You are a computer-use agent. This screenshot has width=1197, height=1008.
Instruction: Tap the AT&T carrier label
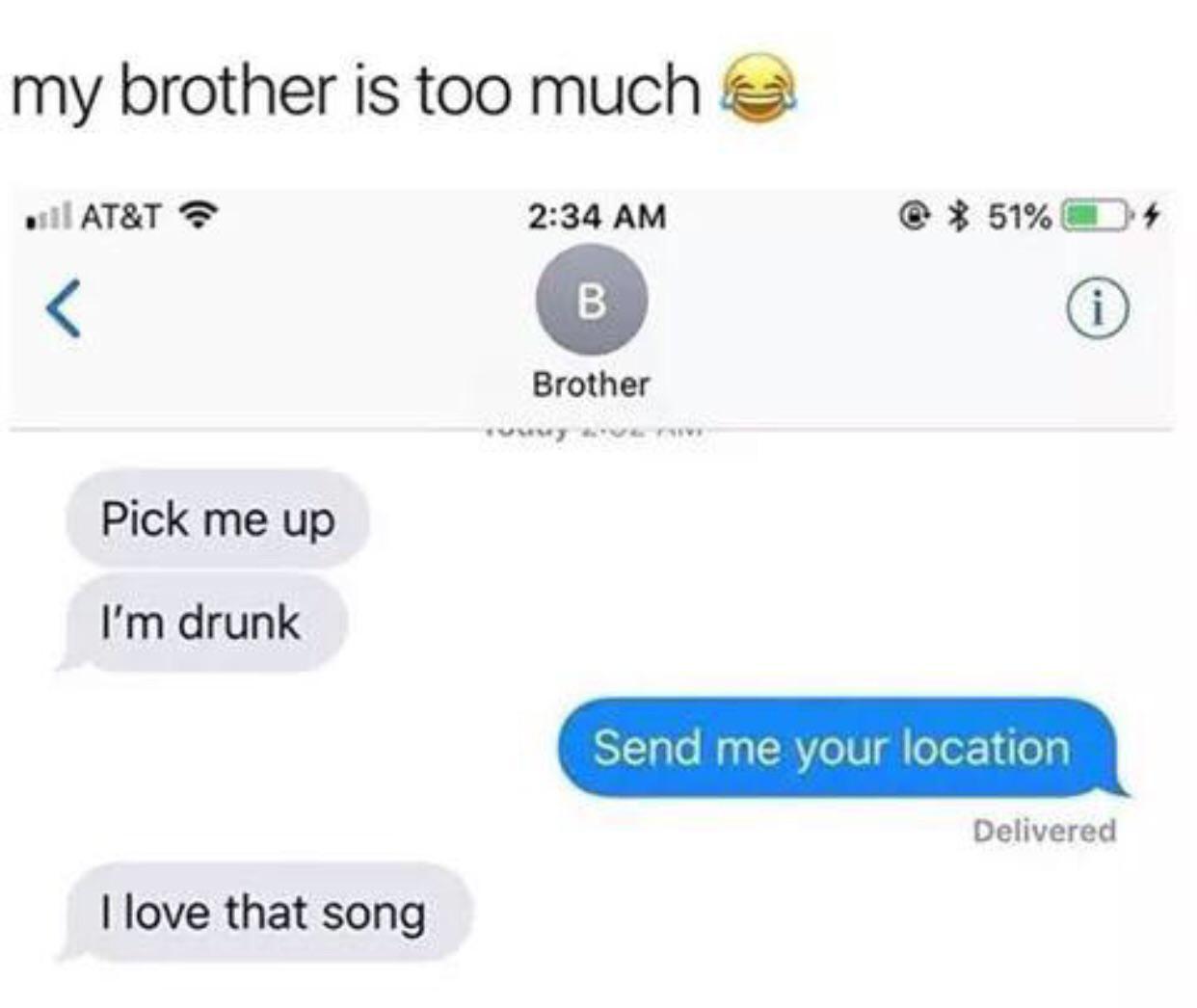pos(120,216)
